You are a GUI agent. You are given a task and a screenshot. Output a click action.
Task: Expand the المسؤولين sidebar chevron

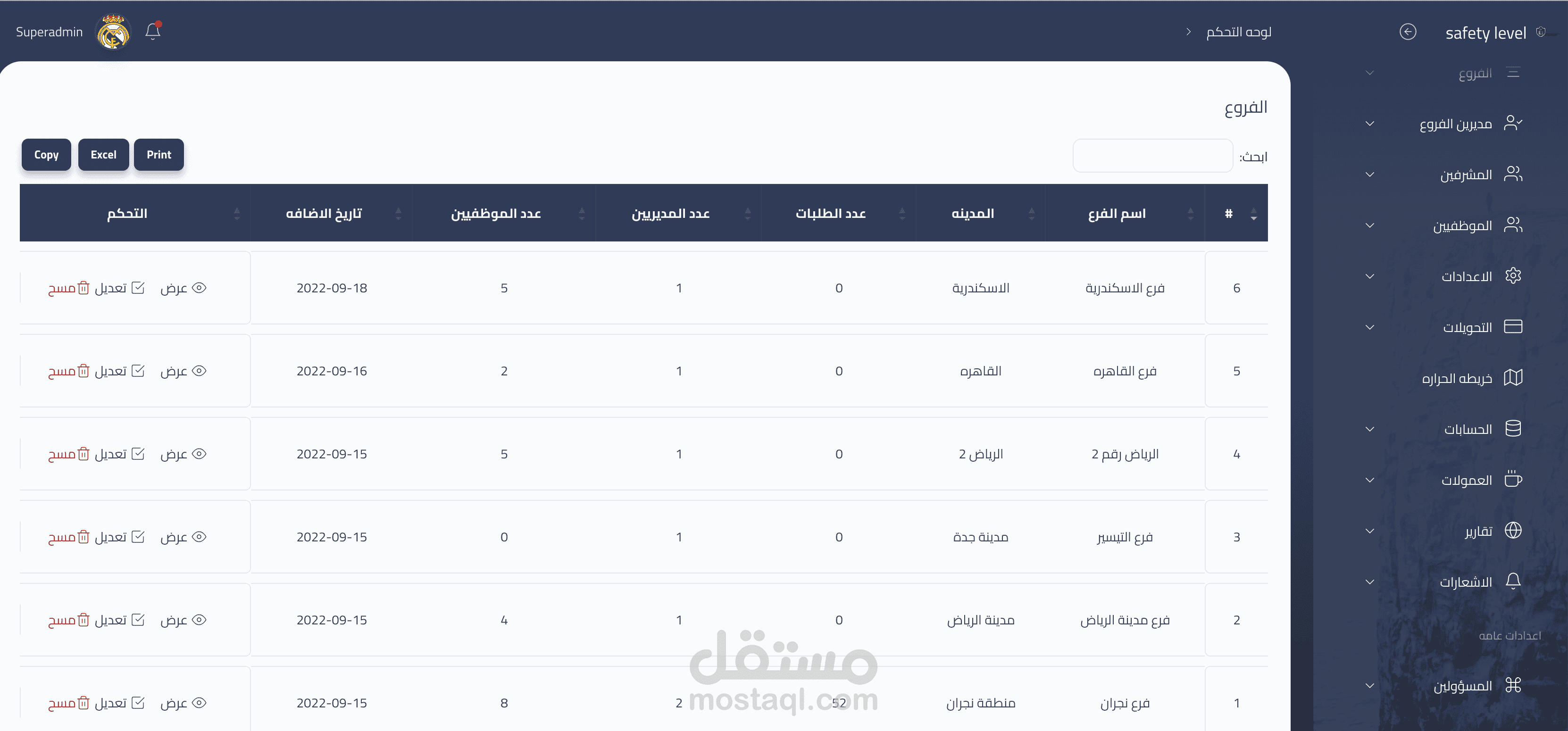(1369, 686)
